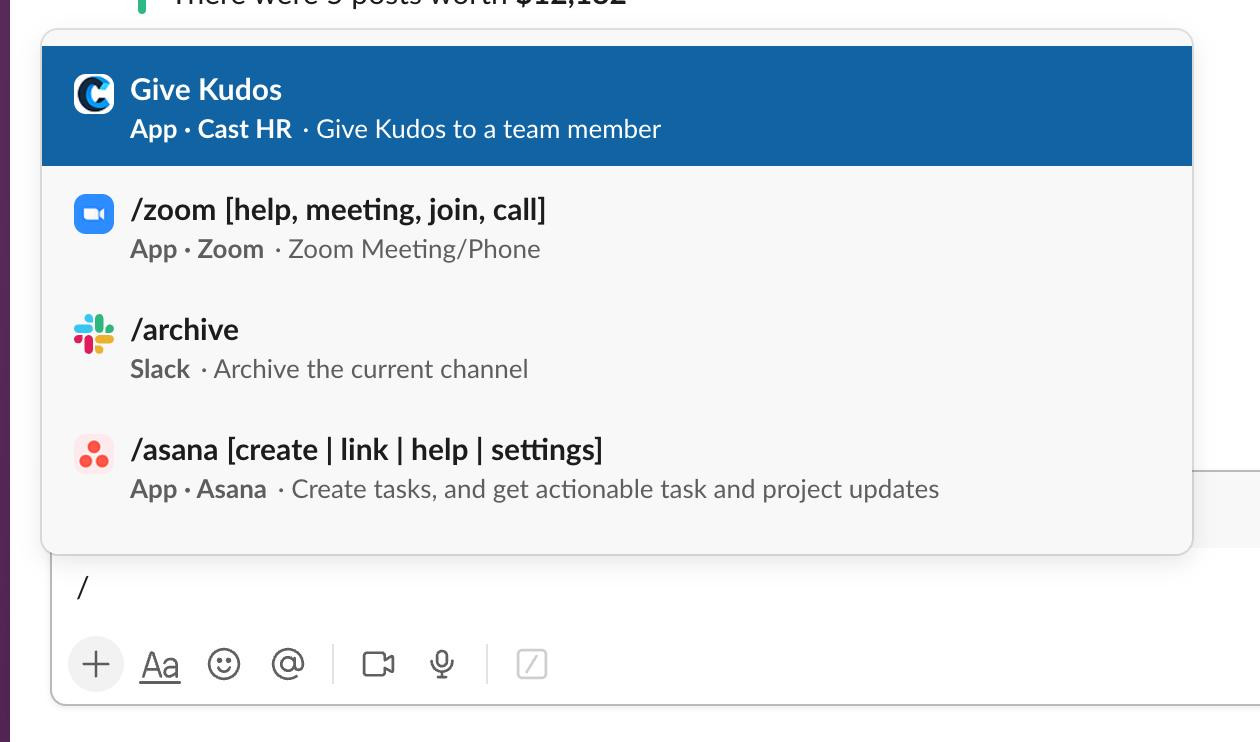Viewport: 1260px width, 742px height.
Task: Open the Aa text formatting options
Action: [160, 663]
